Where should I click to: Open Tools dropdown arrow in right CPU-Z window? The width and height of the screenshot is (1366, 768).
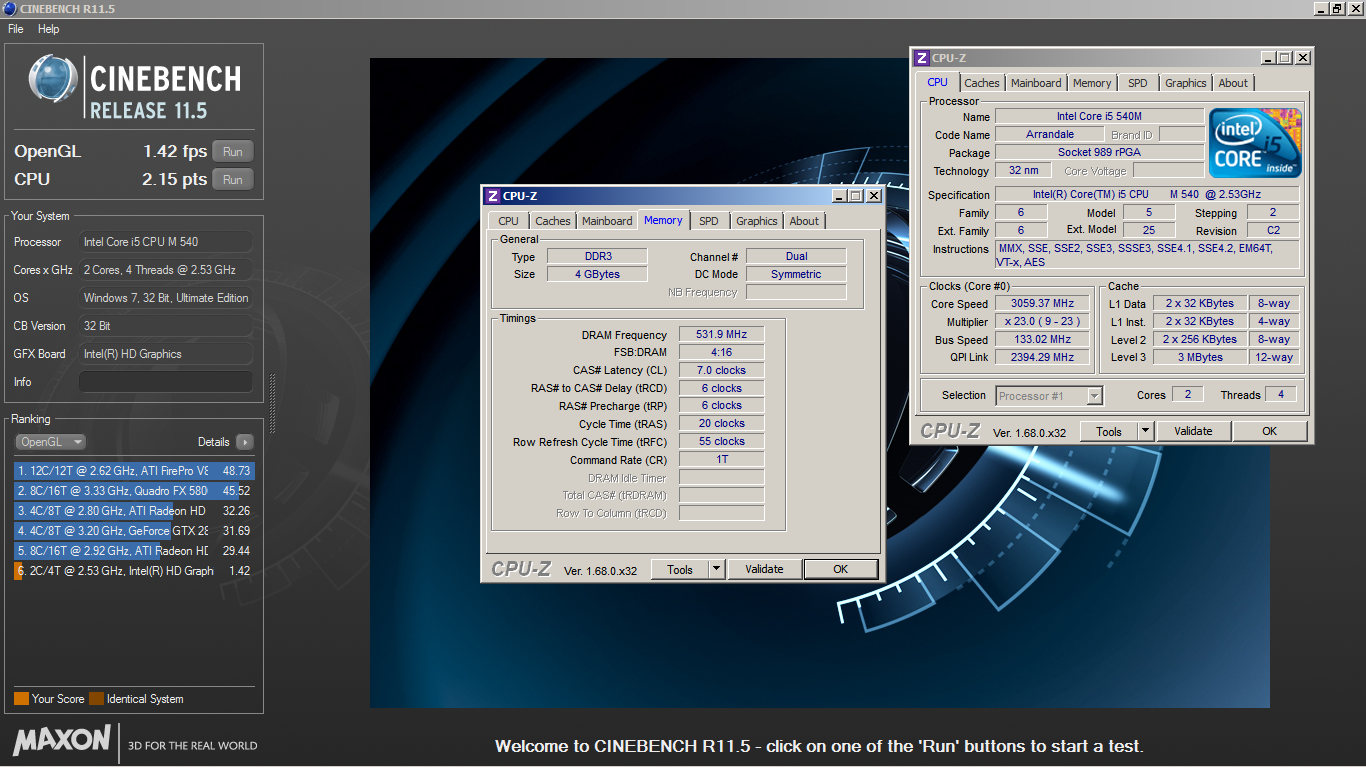pyautogui.click(x=1146, y=431)
